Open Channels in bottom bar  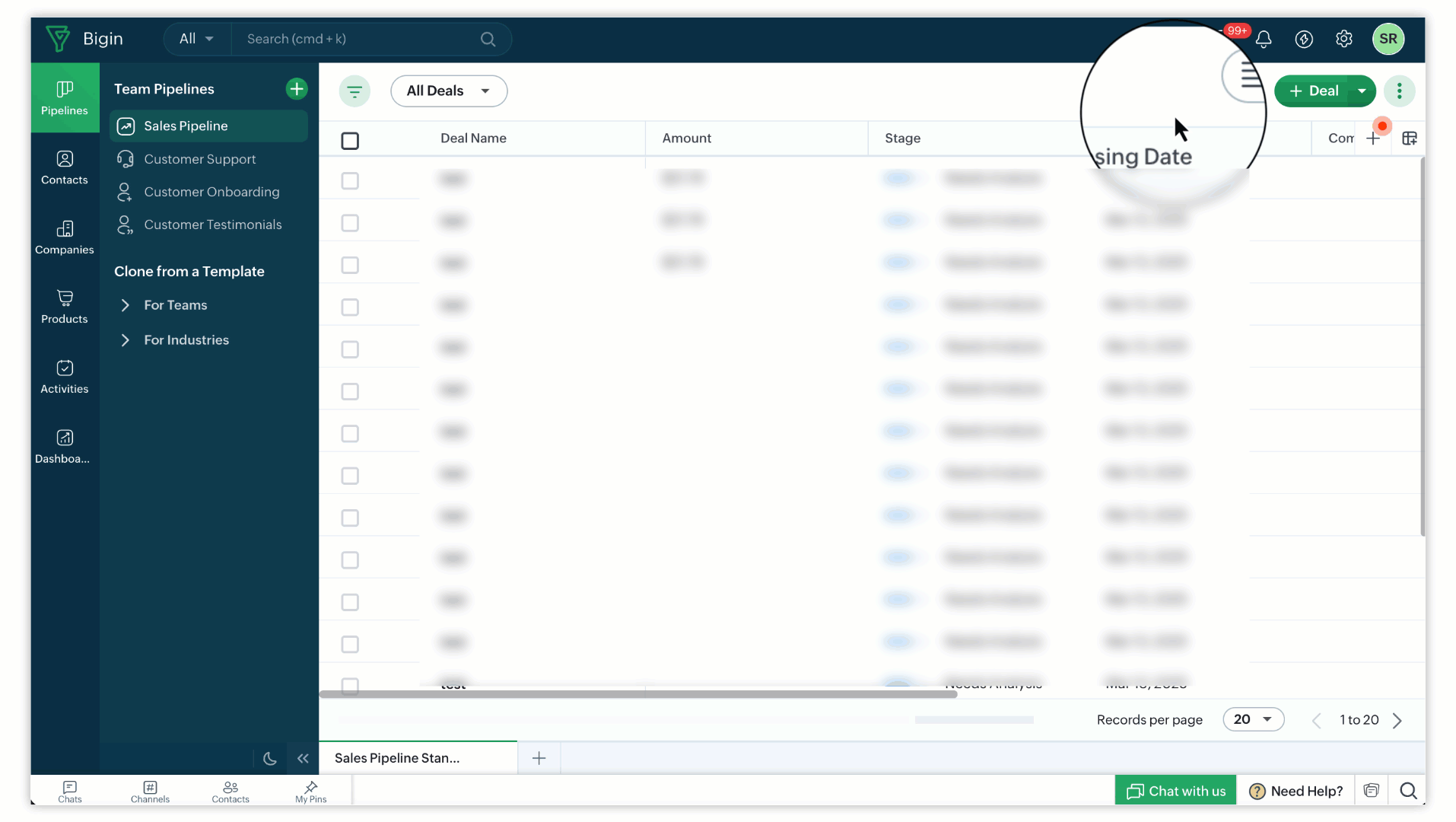click(150, 792)
